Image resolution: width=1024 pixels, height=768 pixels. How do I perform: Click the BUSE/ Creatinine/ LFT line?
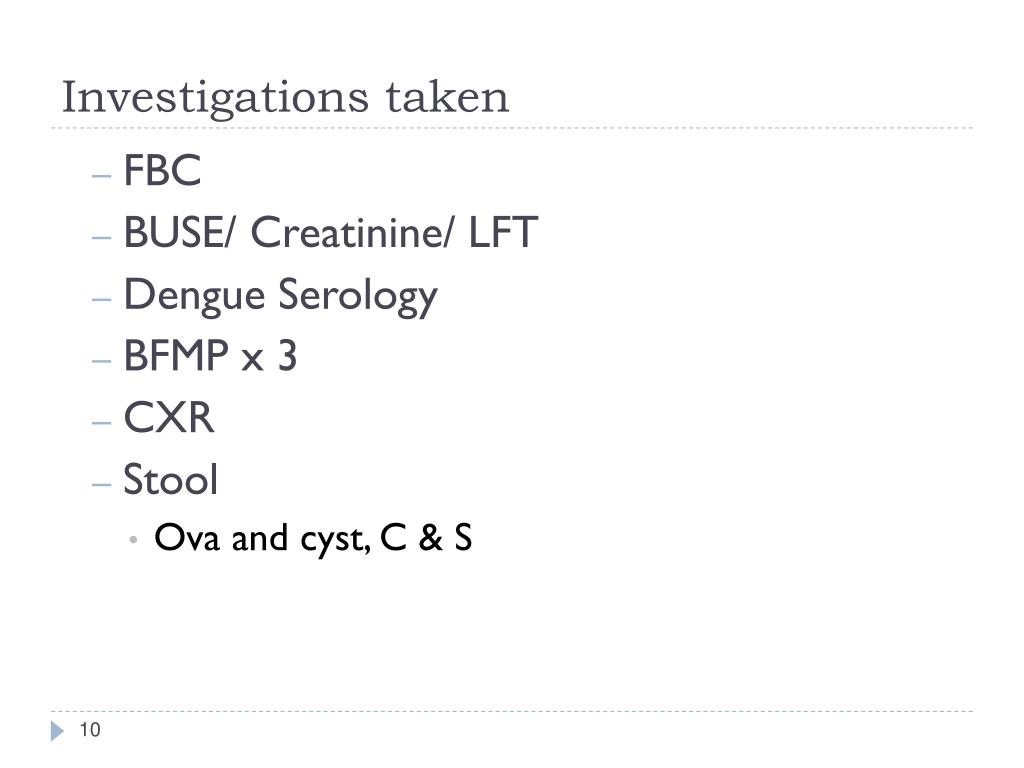click(330, 232)
